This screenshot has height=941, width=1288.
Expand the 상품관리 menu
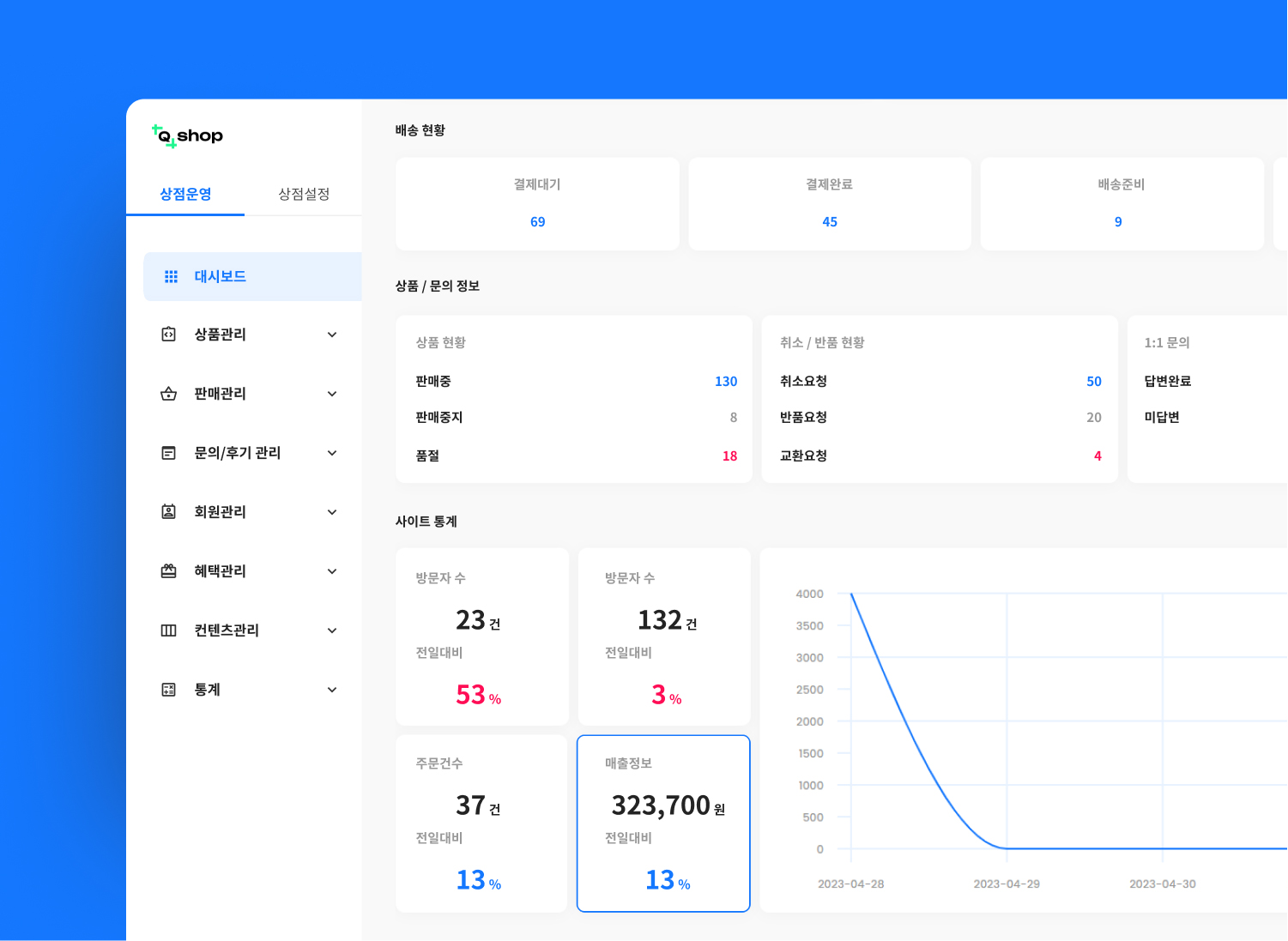tap(331, 335)
